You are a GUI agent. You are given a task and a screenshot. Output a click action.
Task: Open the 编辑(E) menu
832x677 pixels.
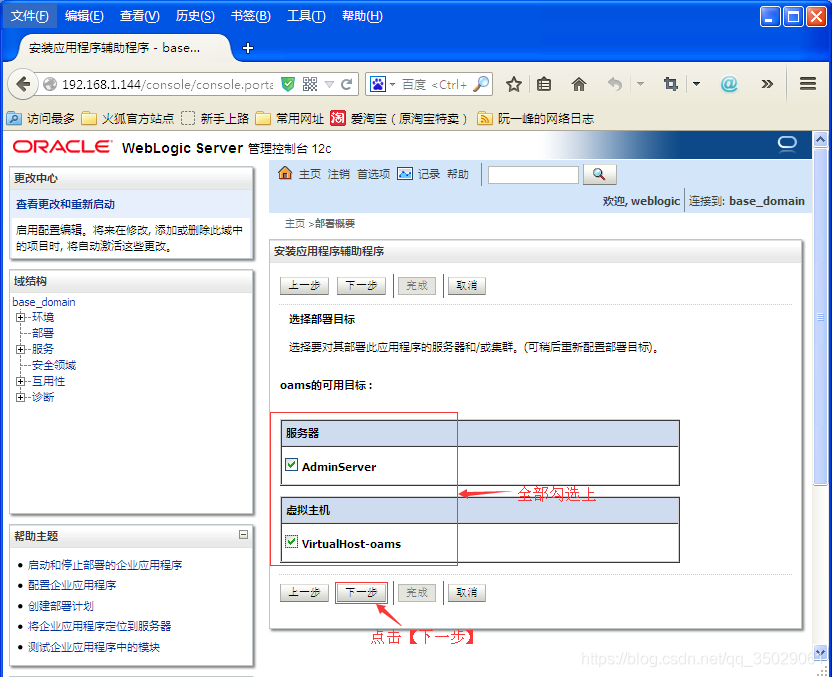pyautogui.click(x=84, y=16)
